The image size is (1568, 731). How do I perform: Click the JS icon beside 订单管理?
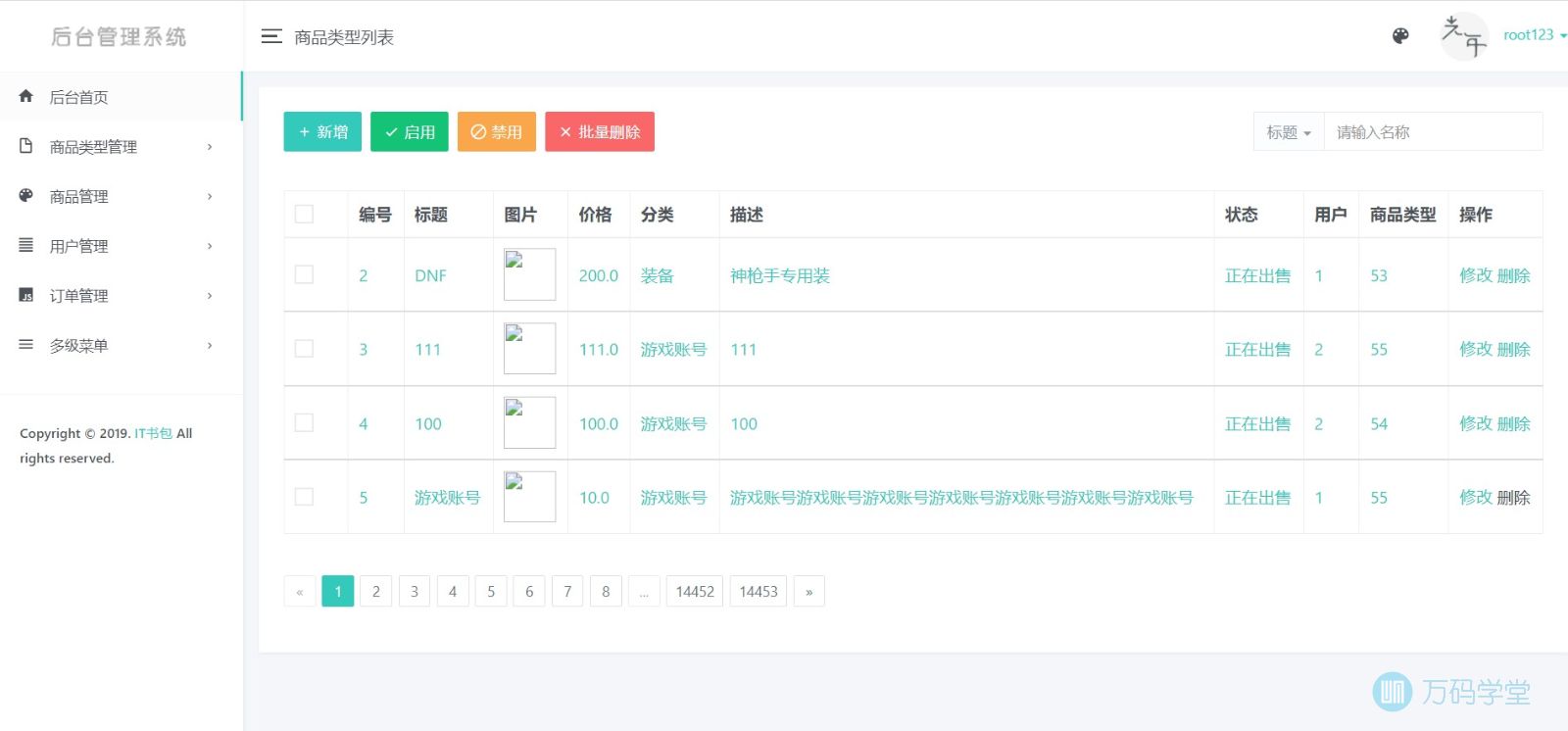[26, 295]
